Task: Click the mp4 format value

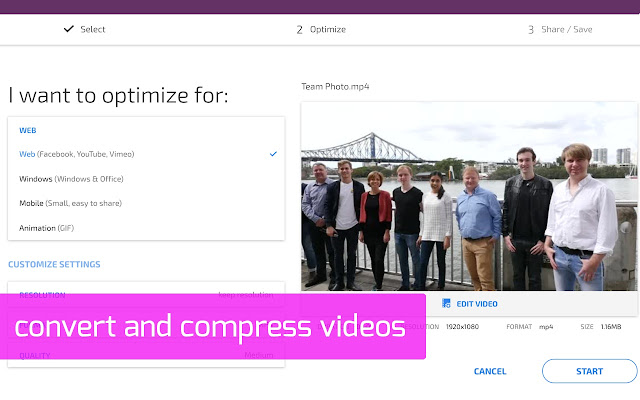Action: tap(546, 327)
